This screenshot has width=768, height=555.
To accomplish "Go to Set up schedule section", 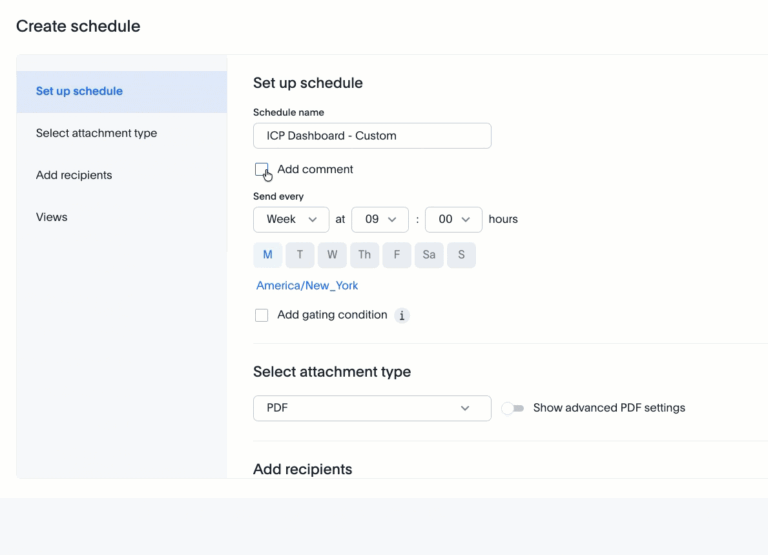I will 79,91.
